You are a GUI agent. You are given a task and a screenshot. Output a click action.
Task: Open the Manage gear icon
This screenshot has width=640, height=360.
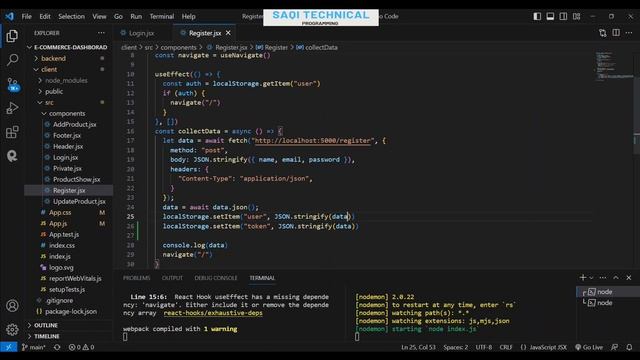[x=12, y=329]
